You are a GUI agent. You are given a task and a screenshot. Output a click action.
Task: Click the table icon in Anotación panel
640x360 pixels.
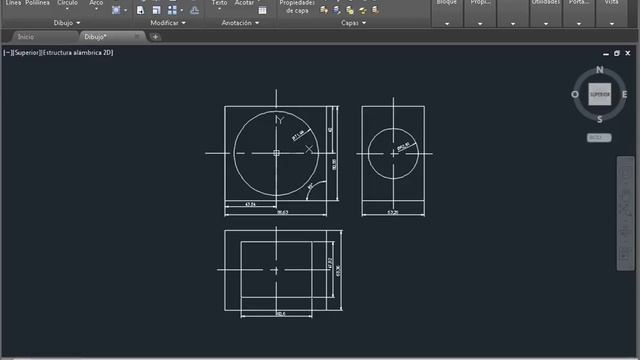tap(262, 10)
